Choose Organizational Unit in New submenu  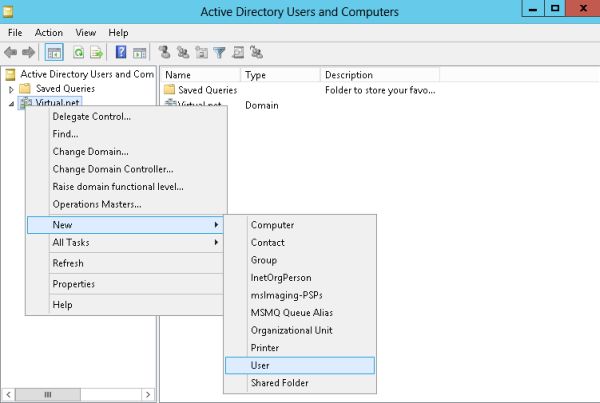click(291, 330)
